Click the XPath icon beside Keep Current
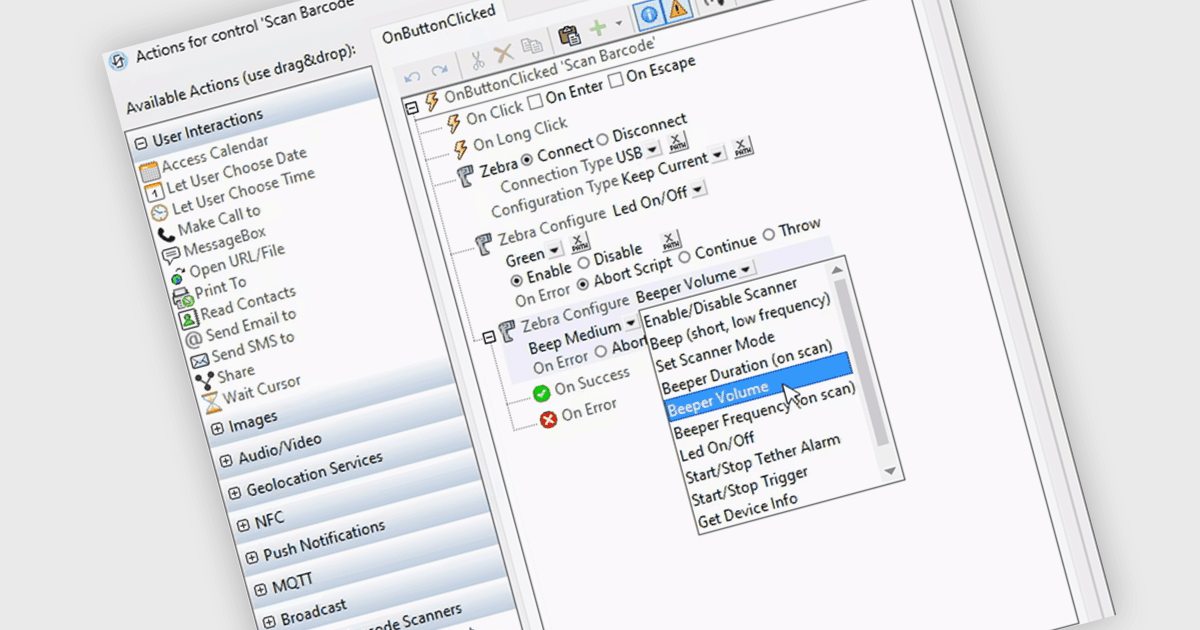 click(743, 148)
